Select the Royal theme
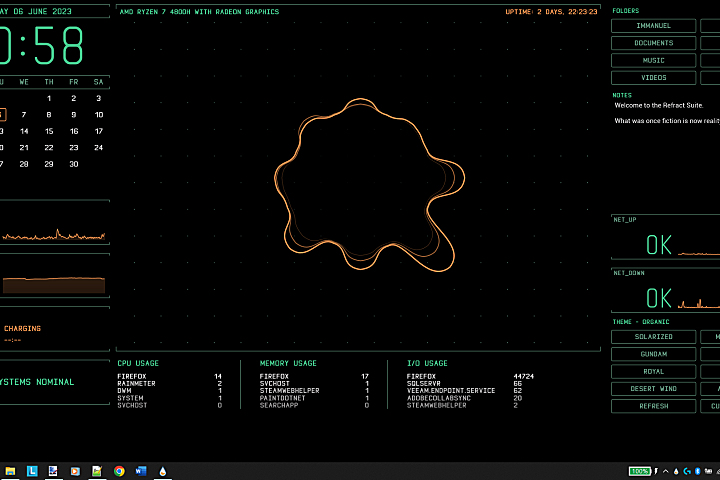The image size is (720, 480). pos(653,371)
